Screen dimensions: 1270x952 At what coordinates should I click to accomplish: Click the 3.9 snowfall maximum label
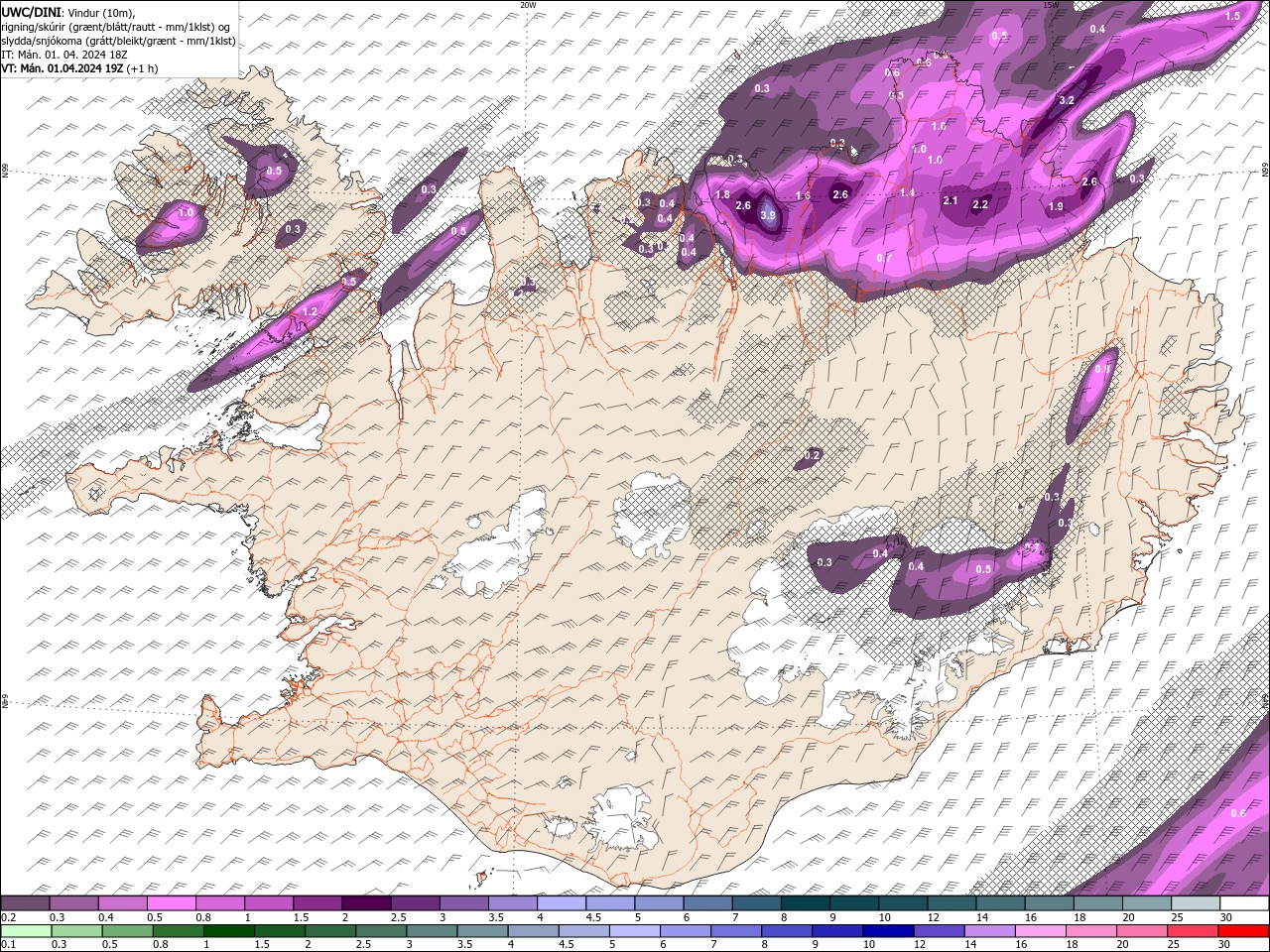tap(768, 215)
